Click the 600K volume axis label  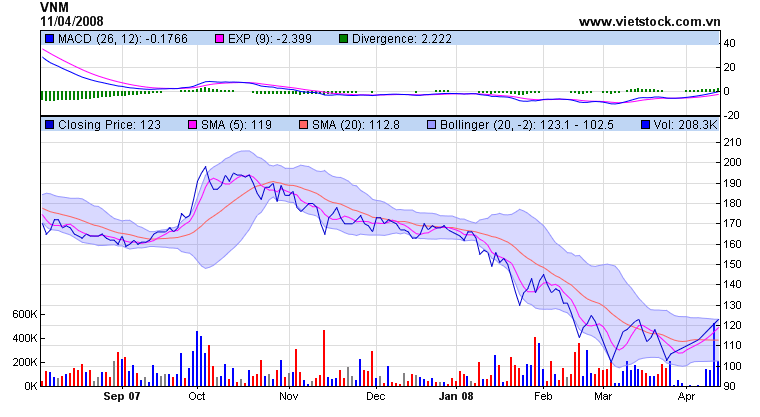[x=21, y=314]
